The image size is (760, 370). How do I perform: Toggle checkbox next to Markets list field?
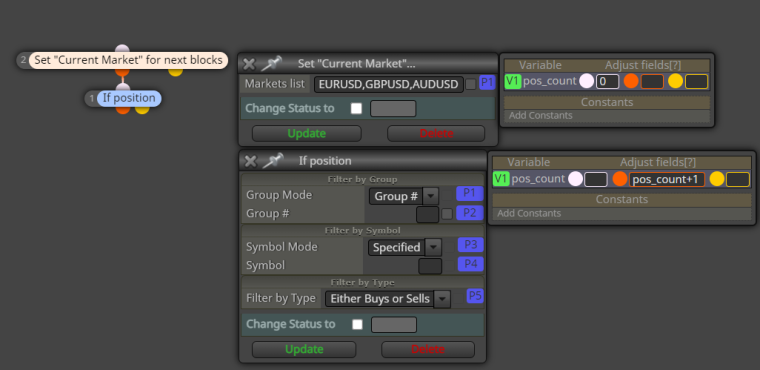[x=471, y=85]
